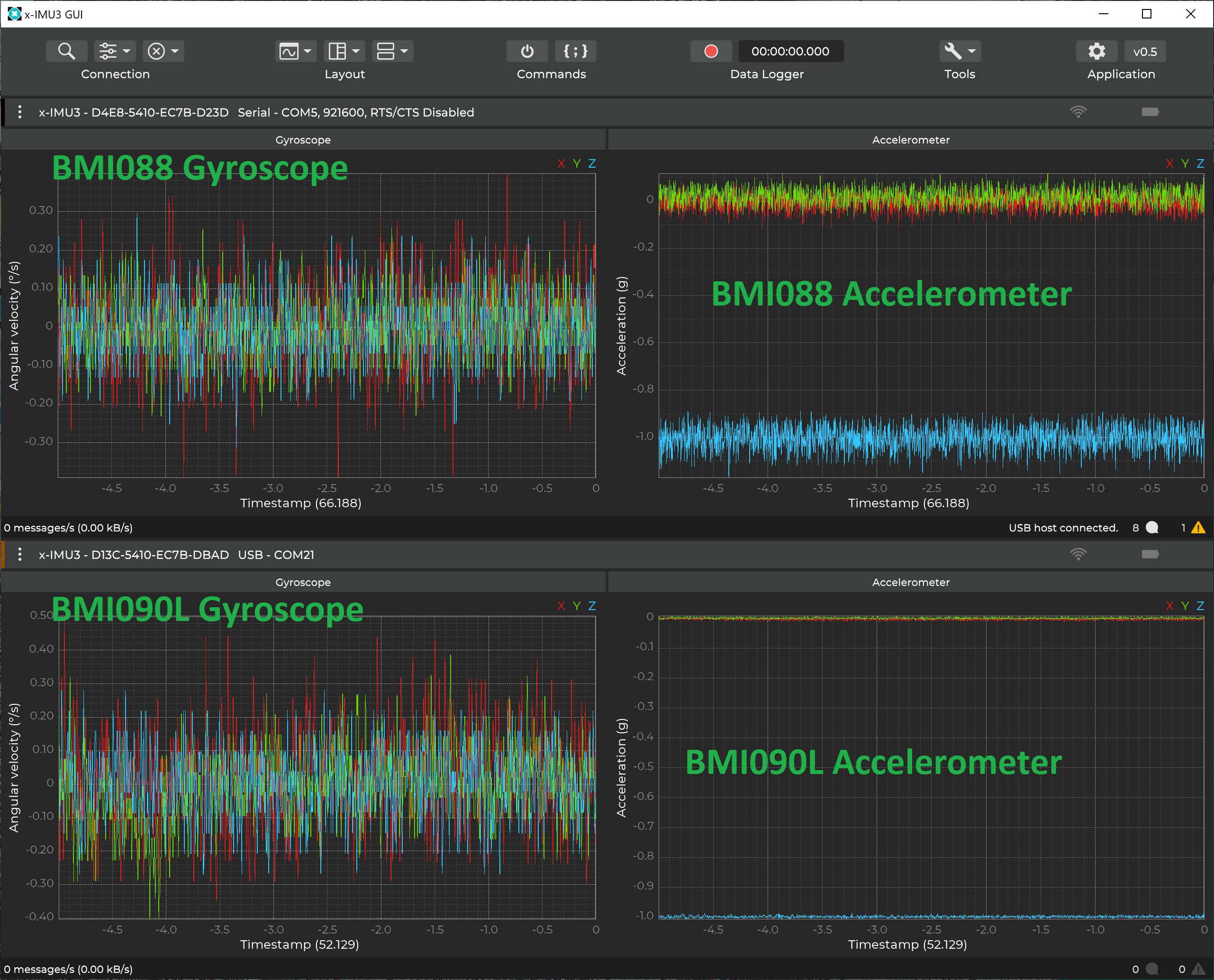Click device title 'x-IMU3 - D4E8-5410-EC7B-D23D'
The height and width of the screenshot is (980, 1214).
pos(134,112)
